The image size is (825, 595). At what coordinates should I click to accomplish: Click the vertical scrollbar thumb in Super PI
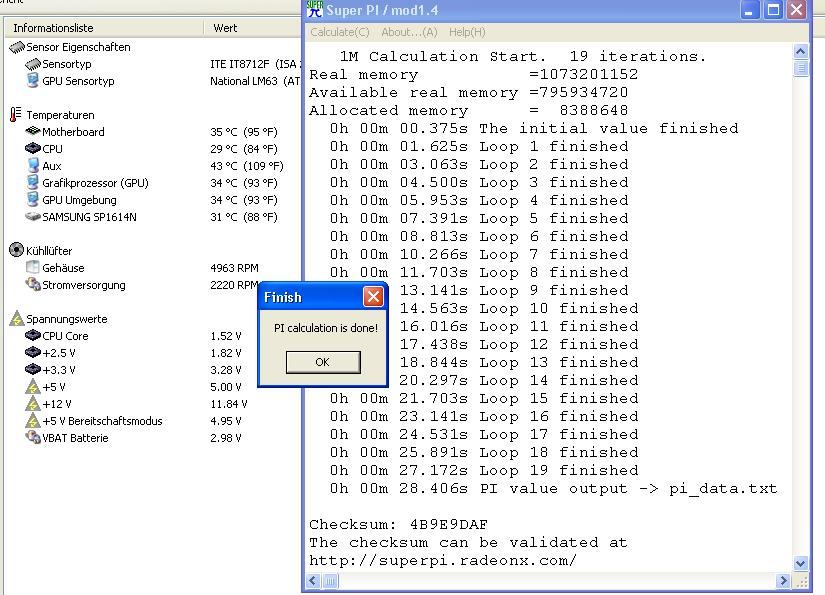800,68
